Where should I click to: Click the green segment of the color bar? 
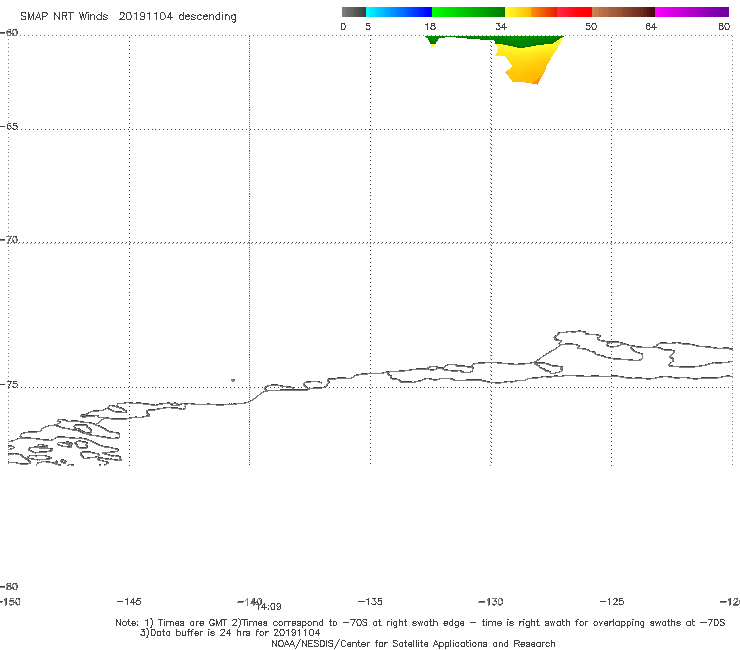pyautogui.click(x=468, y=12)
